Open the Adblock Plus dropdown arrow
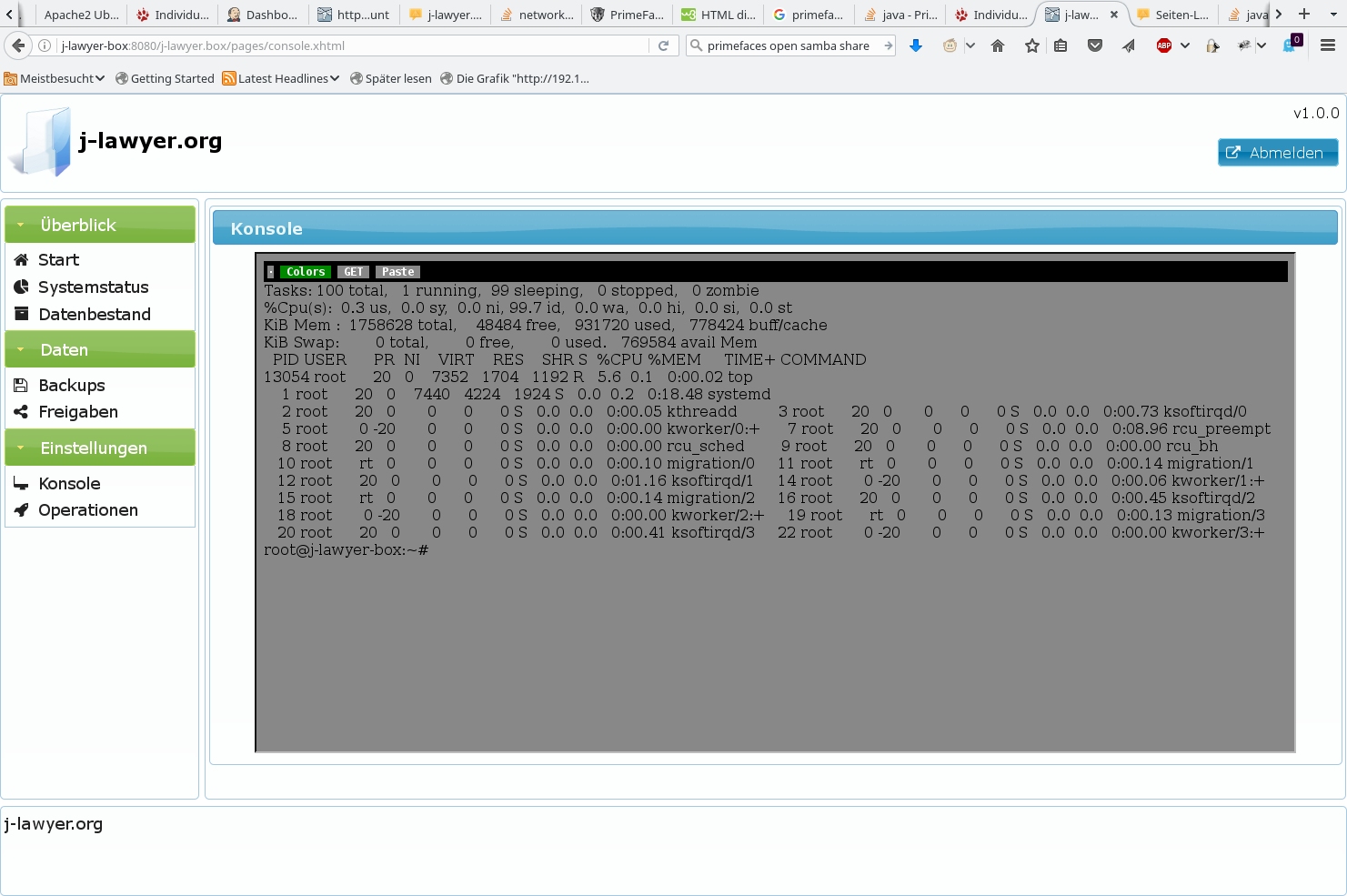 (x=1185, y=45)
